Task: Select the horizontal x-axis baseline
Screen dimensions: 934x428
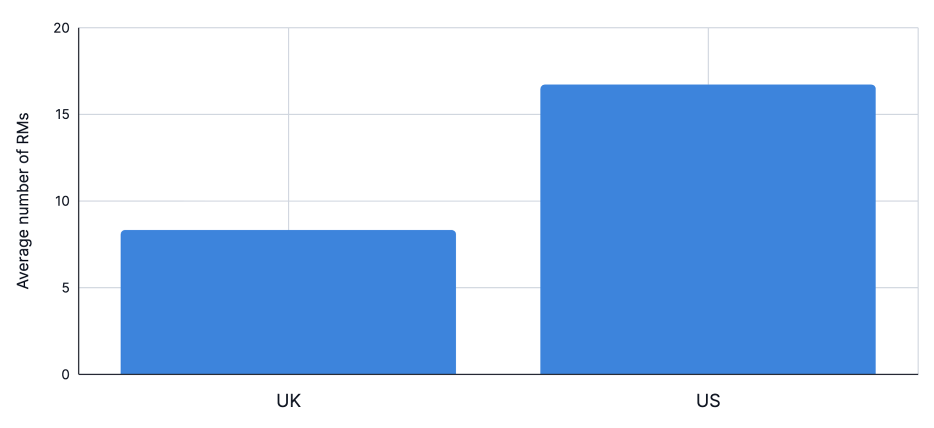Action: click(498, 375)
